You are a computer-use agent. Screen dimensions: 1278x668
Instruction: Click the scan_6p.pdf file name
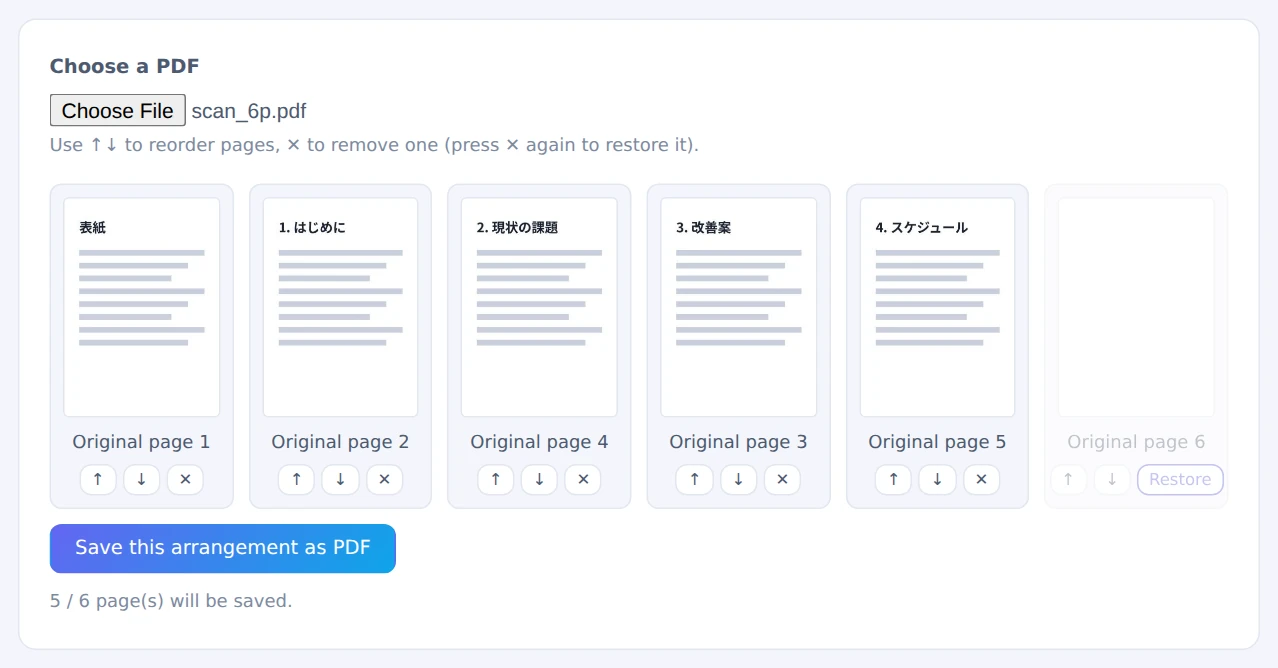tap(249, 111)
